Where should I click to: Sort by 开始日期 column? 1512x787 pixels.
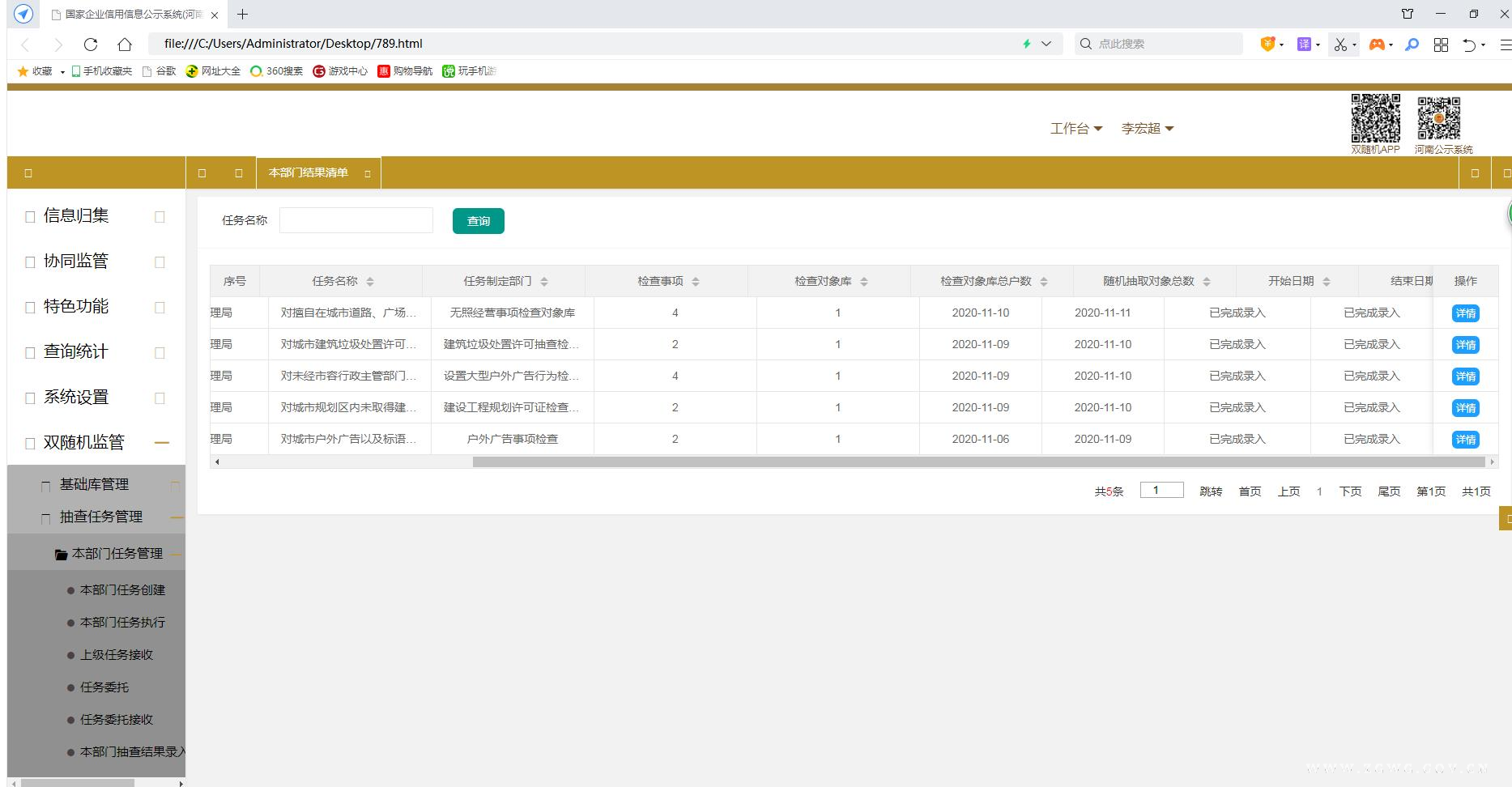(x=1327, y=282)
